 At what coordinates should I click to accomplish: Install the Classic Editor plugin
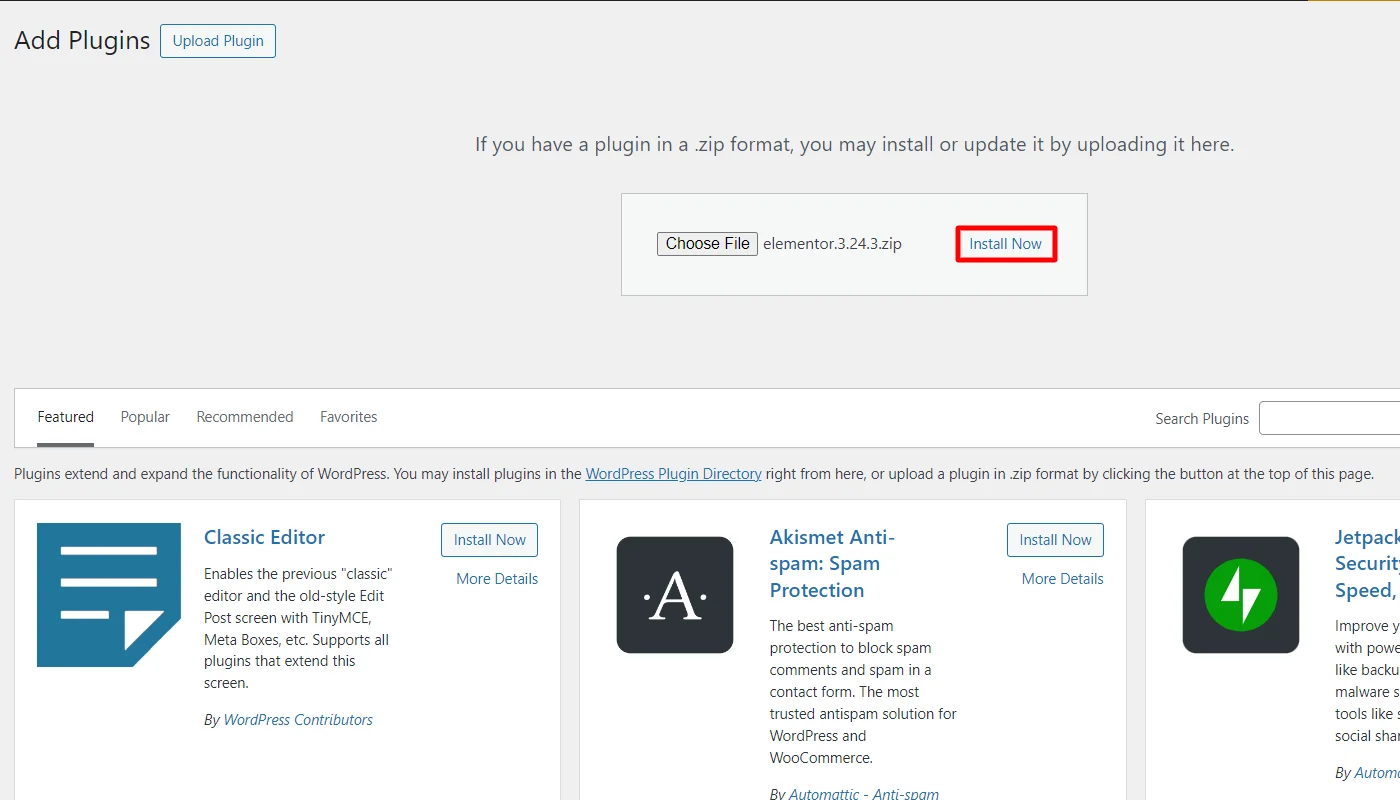click(x=489, y=539)
